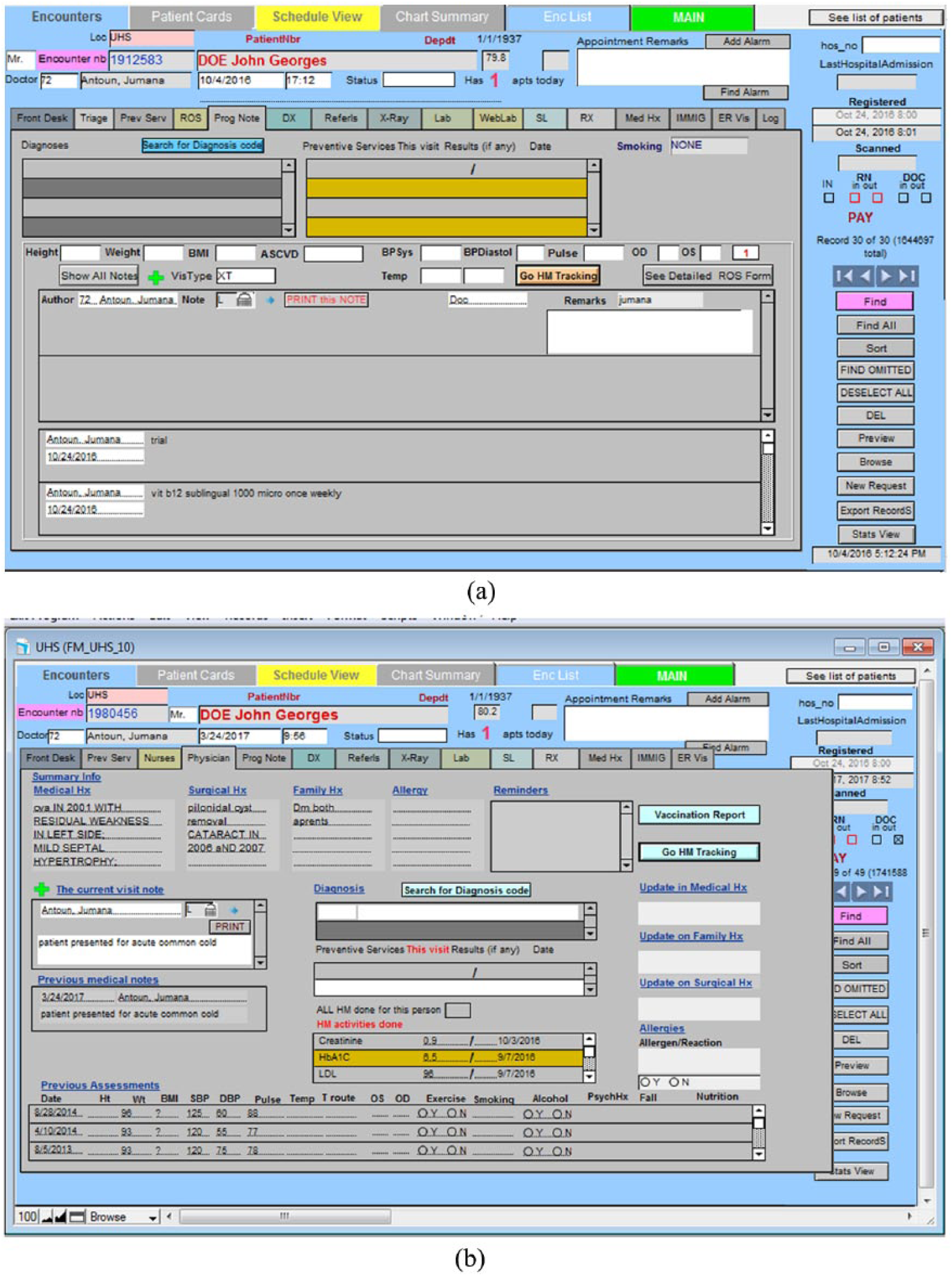The image size is (952, 1276).
Task: Click the green plus beside VisType
Action: 155,277
